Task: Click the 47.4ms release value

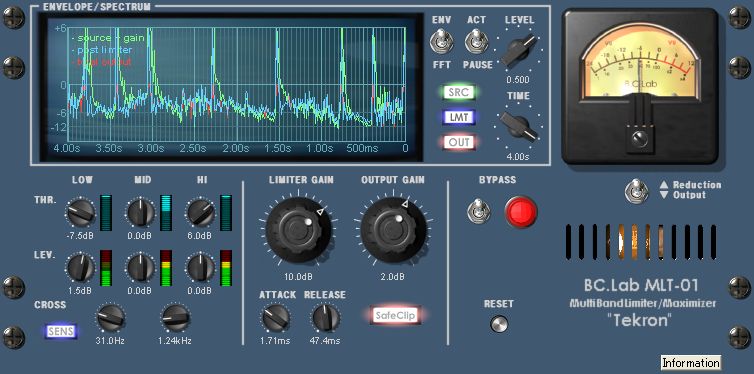Action: (x=325, y=341)
